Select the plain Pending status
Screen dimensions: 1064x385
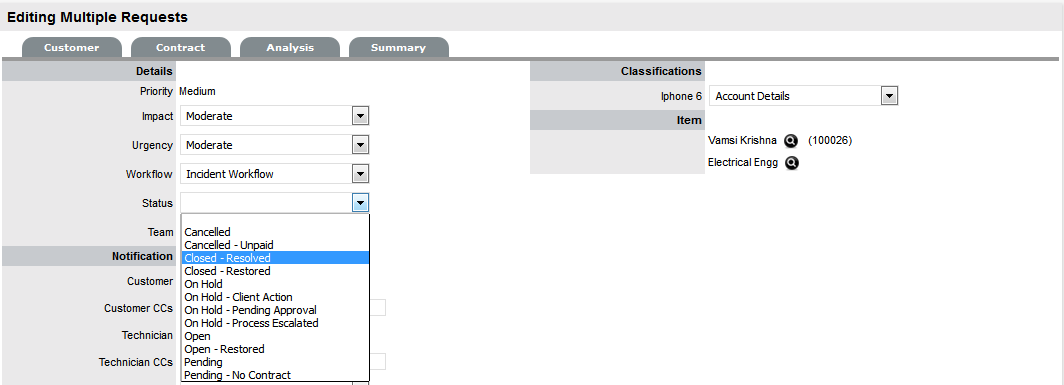click(275, 363)
